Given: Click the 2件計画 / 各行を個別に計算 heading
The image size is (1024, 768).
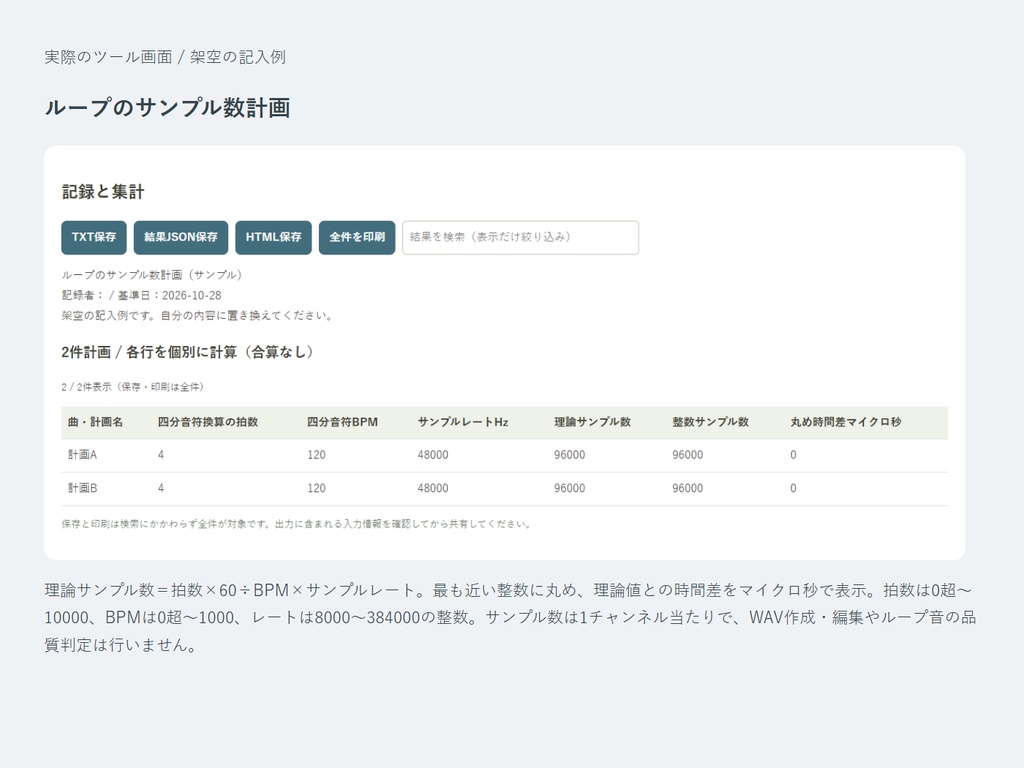Looking at the screenshot, I should (x=187, y=352).
